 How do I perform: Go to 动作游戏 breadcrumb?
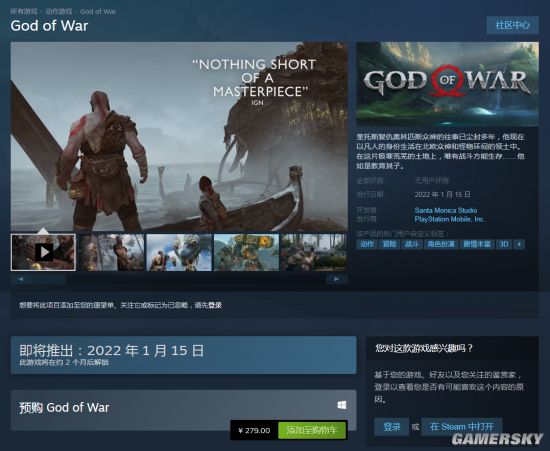pos(59,11)
